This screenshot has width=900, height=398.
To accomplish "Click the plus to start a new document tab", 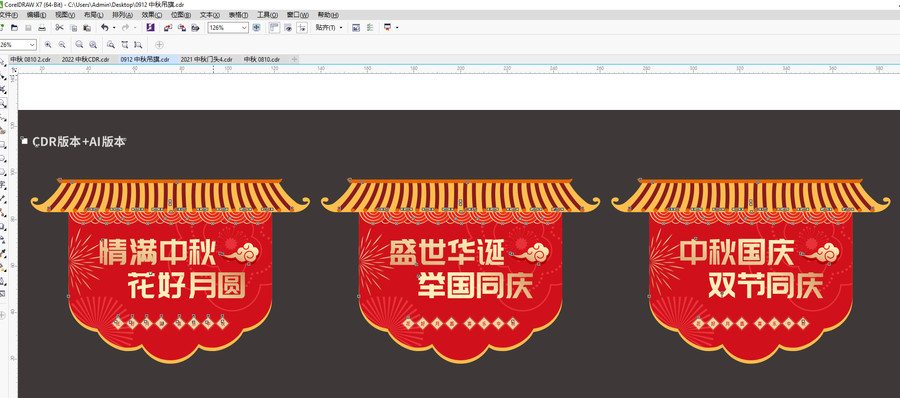I will 294,59.
